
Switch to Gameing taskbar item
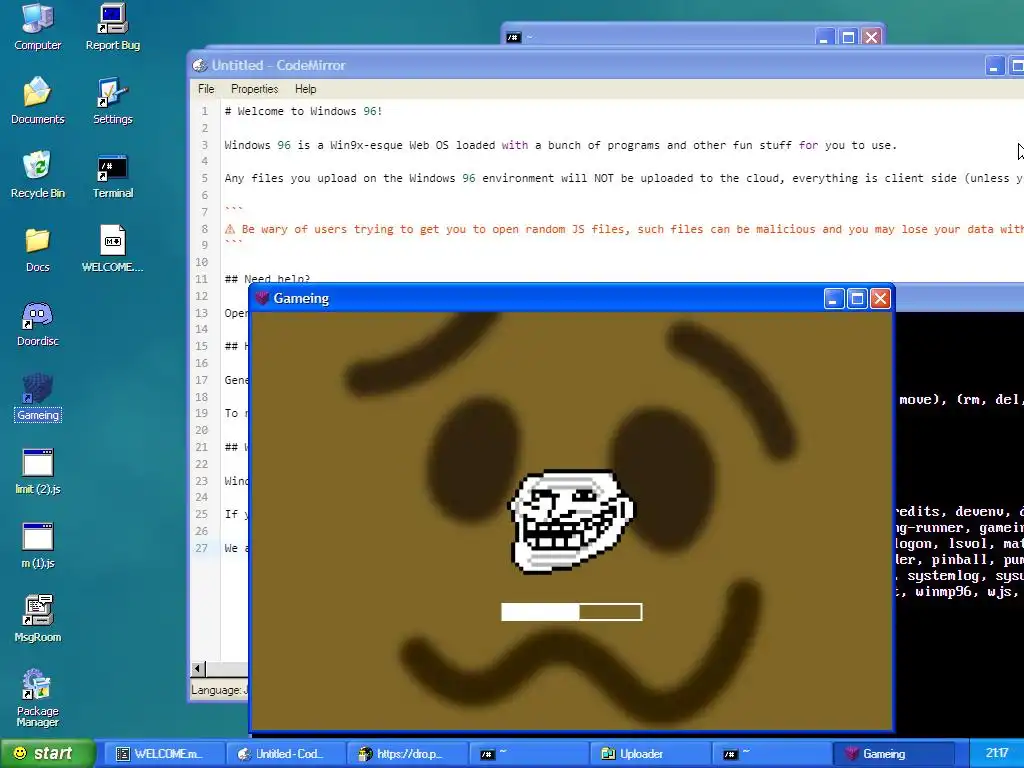(893, 754)
